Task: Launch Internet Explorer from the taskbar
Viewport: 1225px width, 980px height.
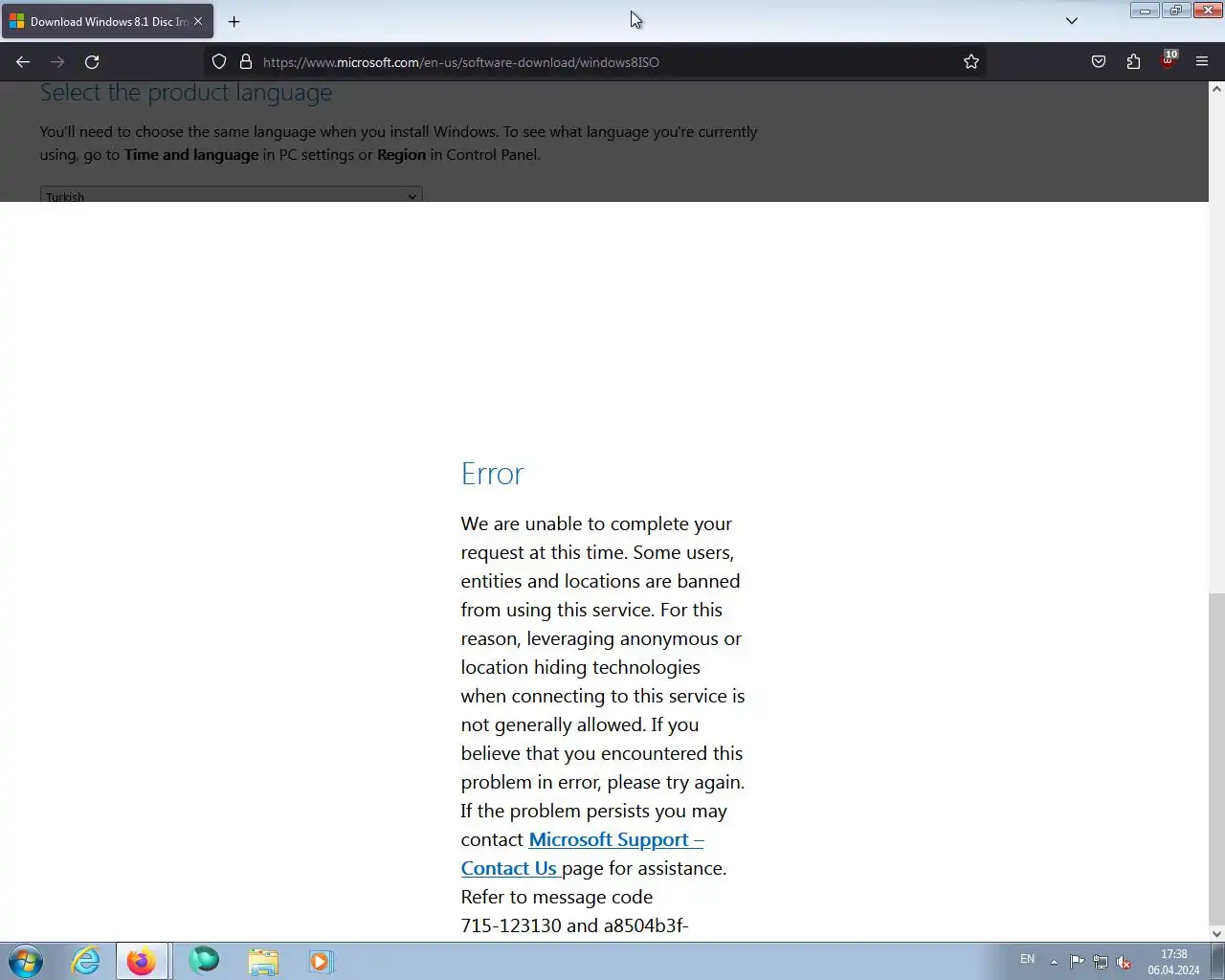Action: [x=86, y=961]
